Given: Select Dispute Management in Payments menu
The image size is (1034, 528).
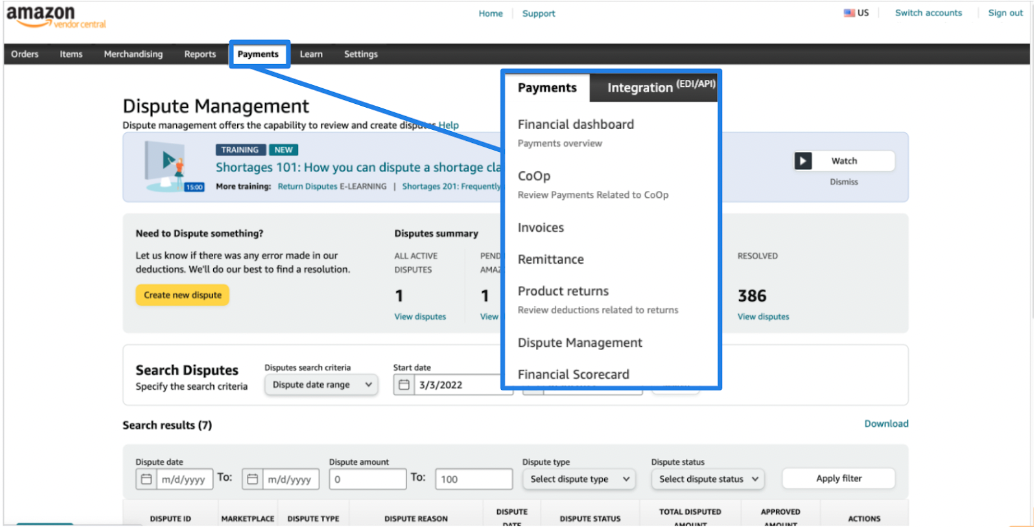Looking at the screenshot, I should 580,343.
